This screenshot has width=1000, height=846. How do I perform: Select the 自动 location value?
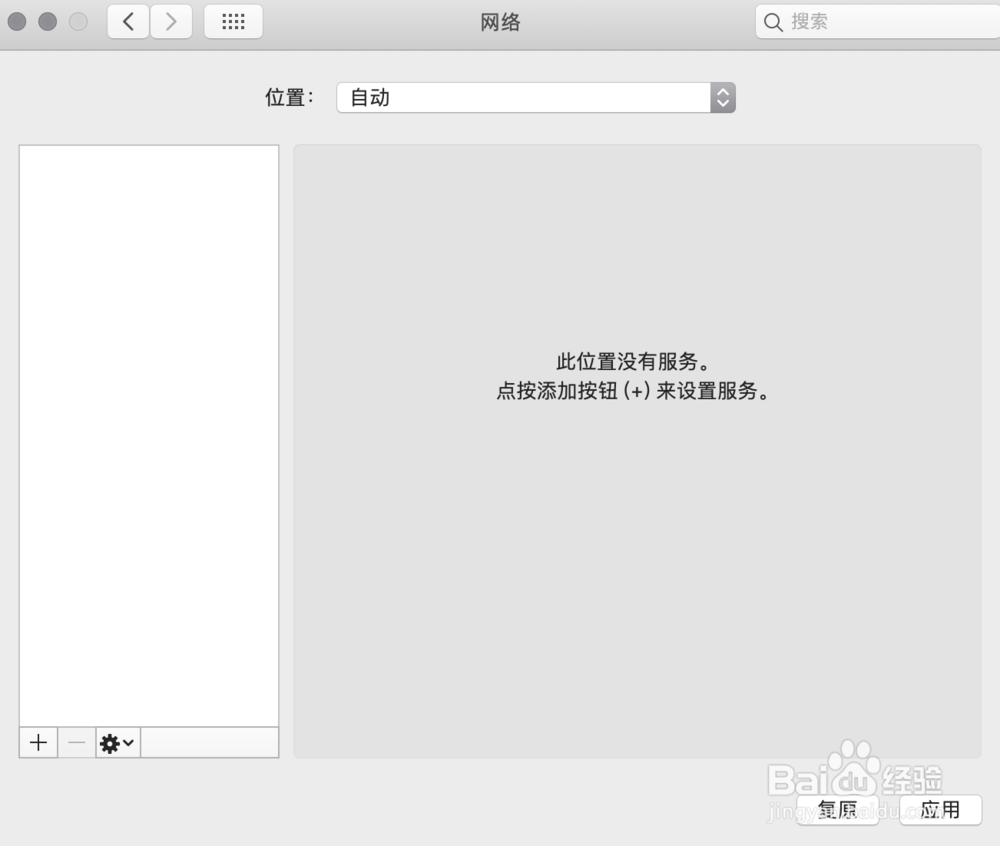(x=370, y=97)
